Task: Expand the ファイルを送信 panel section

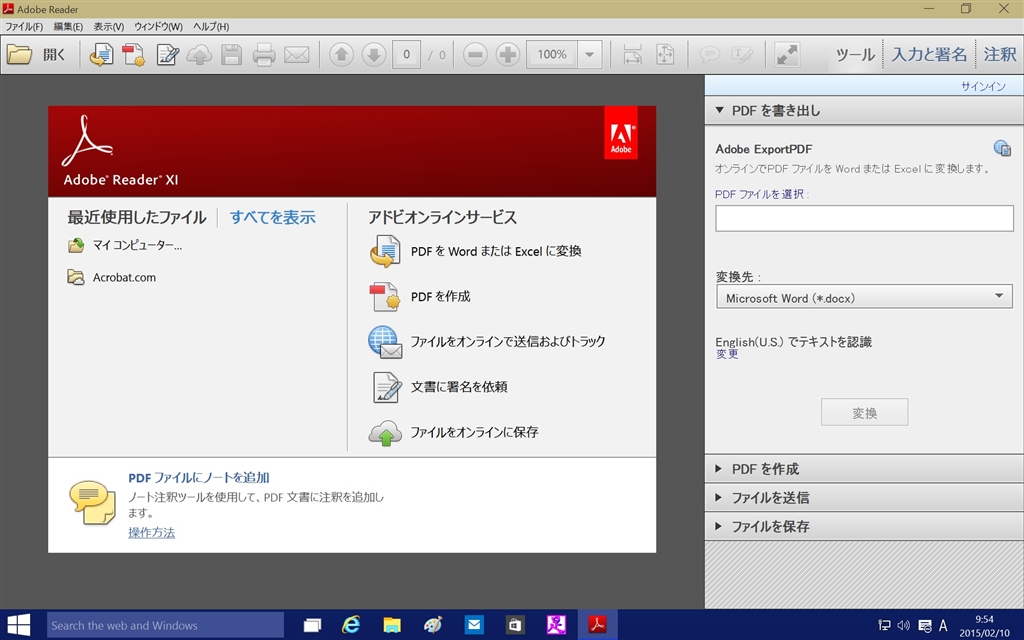Action: click(769, 497)
